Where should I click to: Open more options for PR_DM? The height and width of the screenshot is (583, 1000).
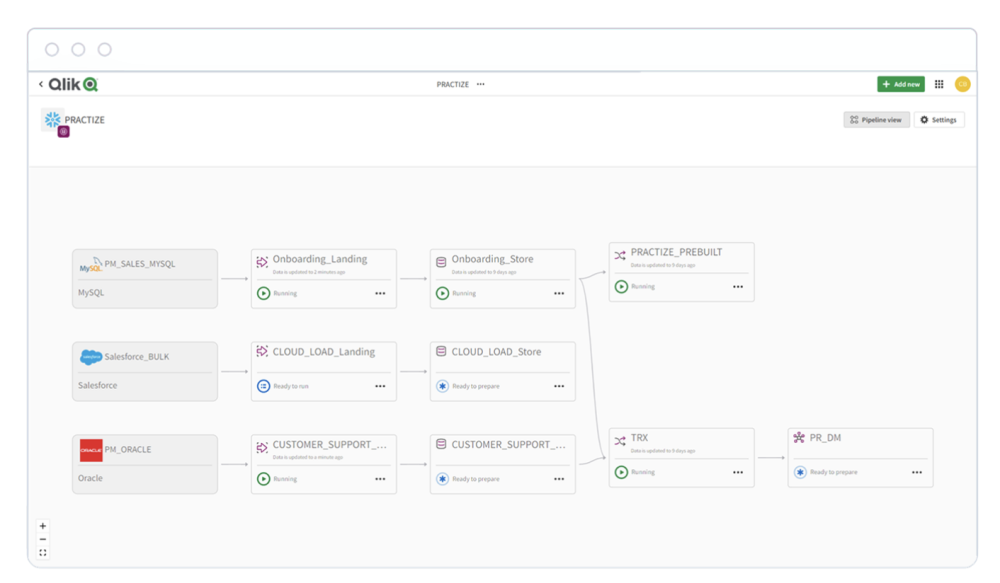[917, 472]
